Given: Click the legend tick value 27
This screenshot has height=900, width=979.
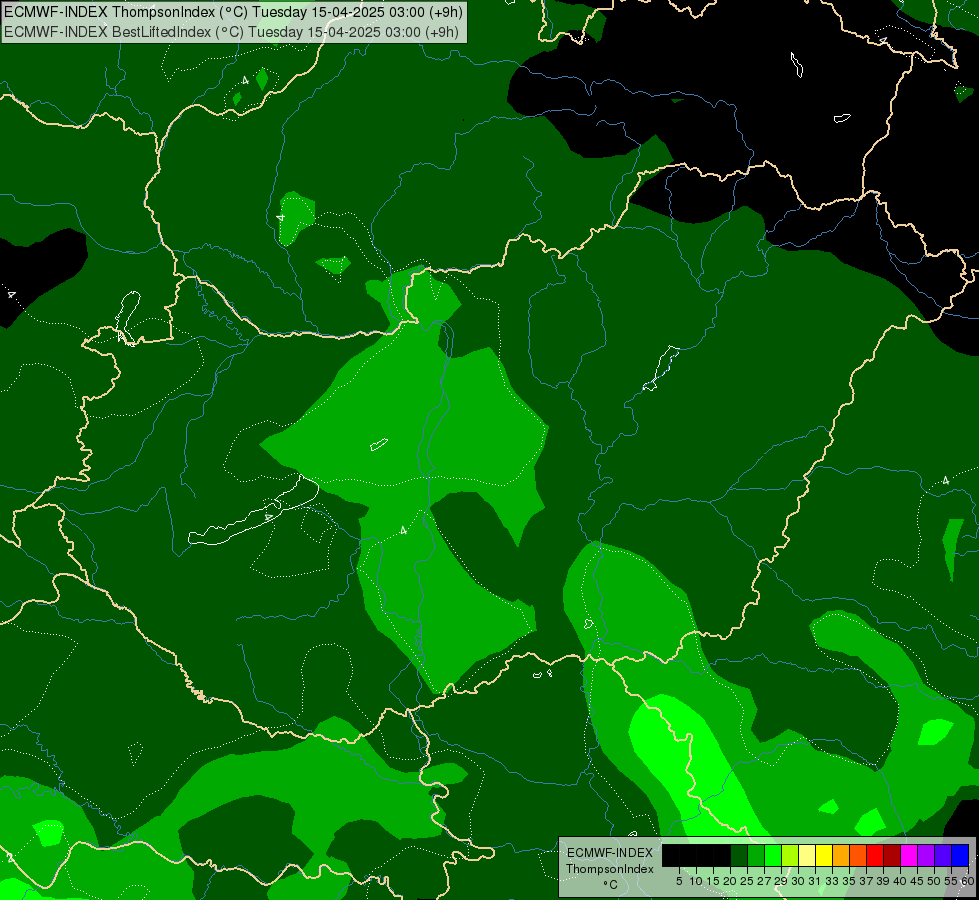Looking at the screenshot, I should (764, 881).
